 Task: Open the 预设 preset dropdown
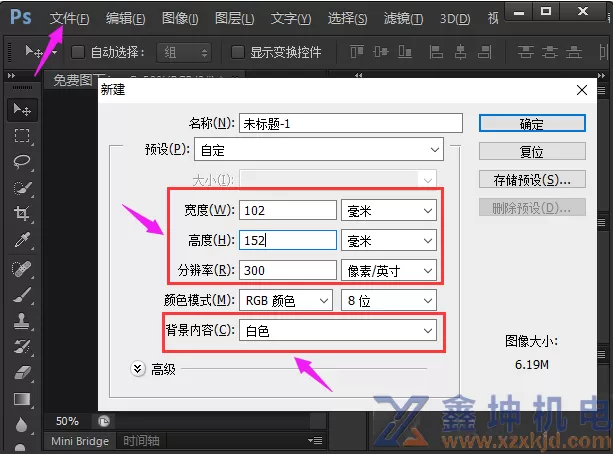319,150
